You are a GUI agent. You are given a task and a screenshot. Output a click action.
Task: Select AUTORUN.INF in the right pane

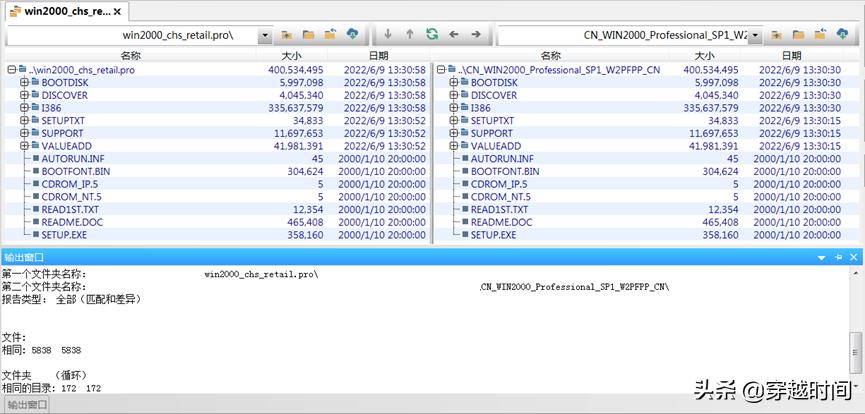[x=502, y=159]
